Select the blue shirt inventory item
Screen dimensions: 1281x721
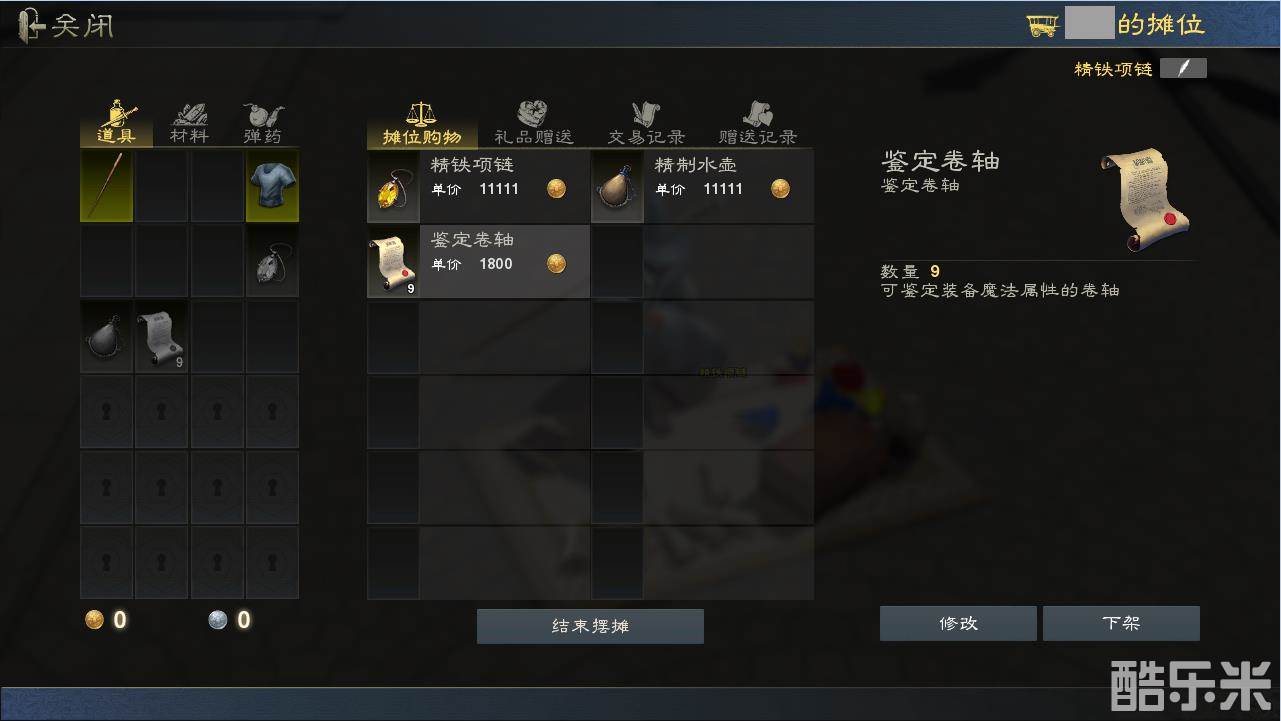pyautogui.click(x=272, y=186)
